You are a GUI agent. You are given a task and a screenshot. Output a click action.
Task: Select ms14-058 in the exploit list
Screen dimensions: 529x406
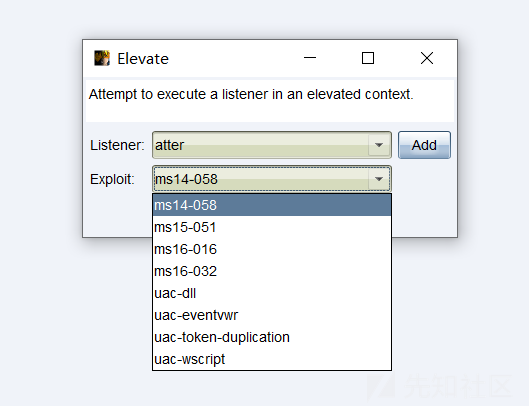coord(272,205)
